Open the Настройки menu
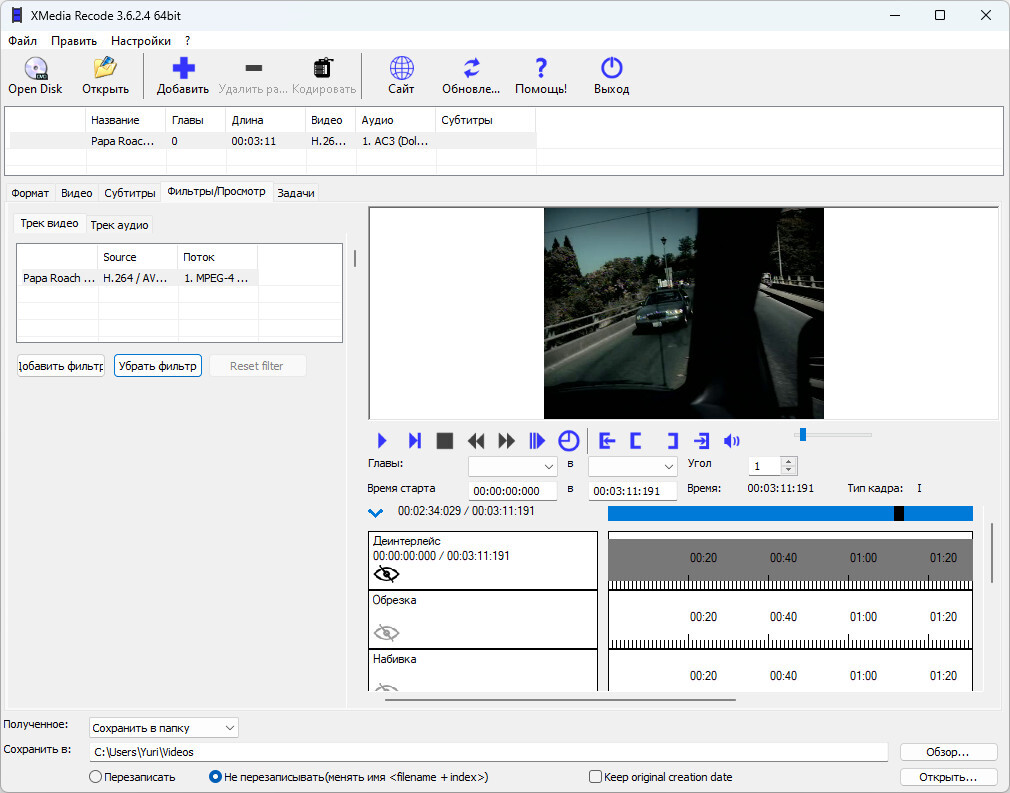Viewport: 1010px width, 793px height. click(x=141, y=41)
